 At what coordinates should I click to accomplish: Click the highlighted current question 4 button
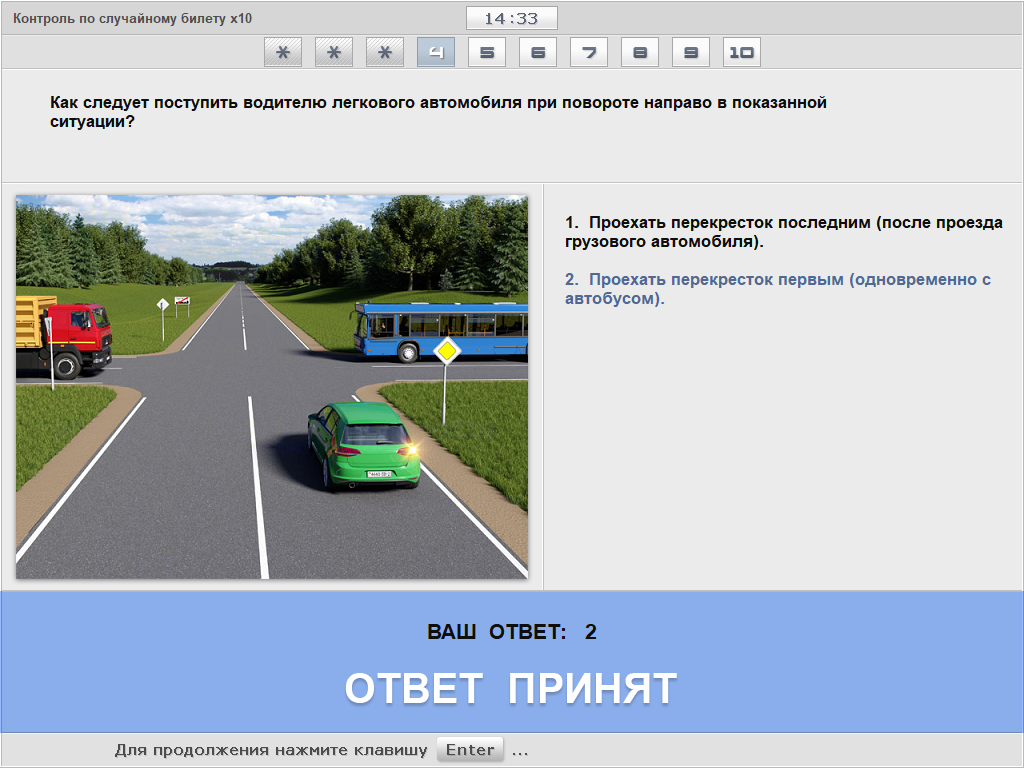[x=436, y=52]
